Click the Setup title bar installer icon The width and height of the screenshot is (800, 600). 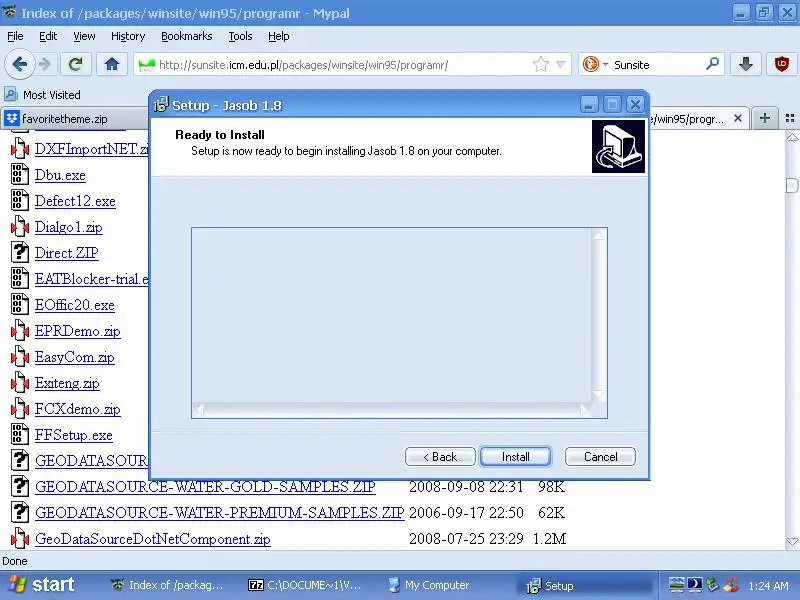[161, 105]
